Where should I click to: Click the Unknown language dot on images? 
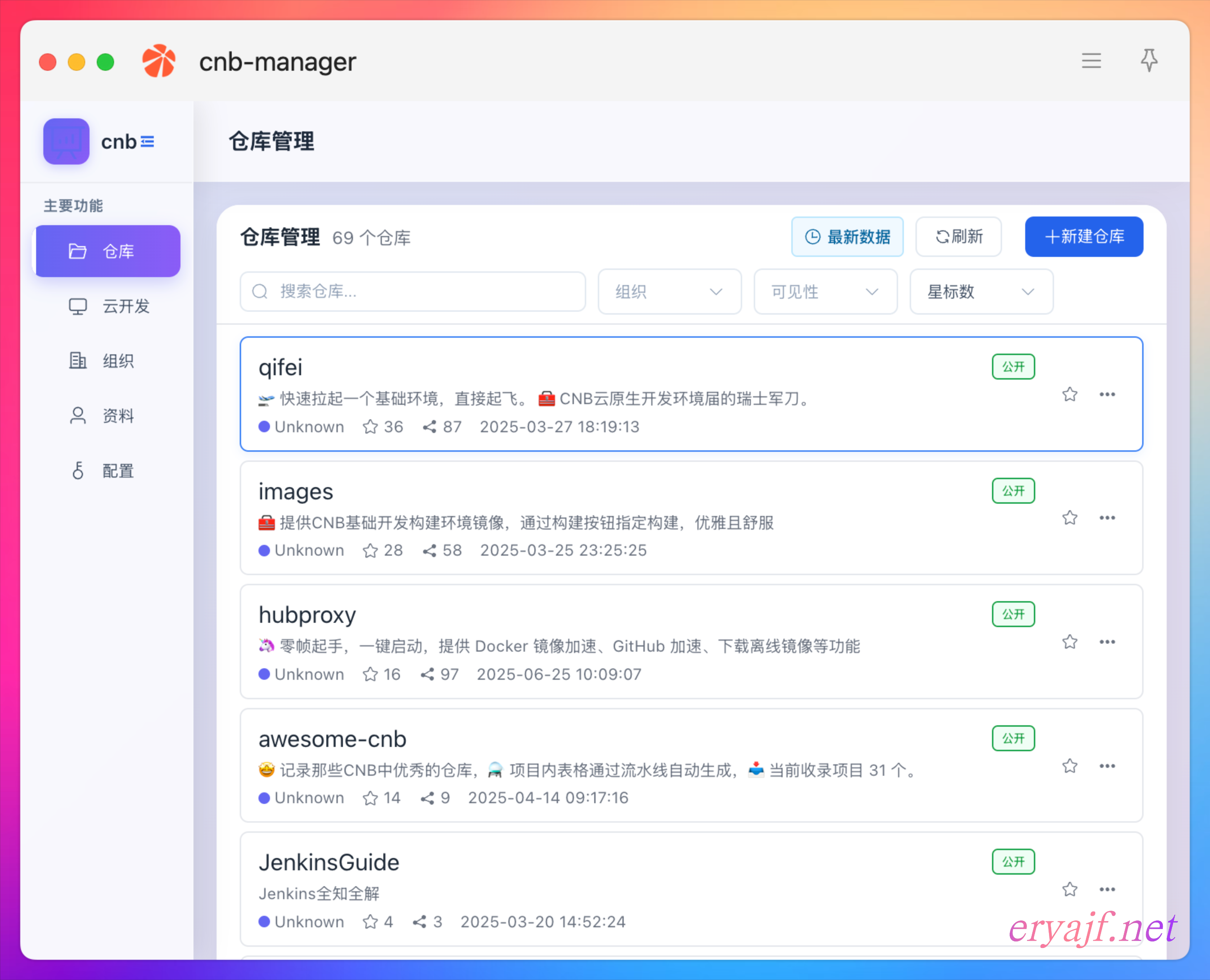(x=264, y=551)
